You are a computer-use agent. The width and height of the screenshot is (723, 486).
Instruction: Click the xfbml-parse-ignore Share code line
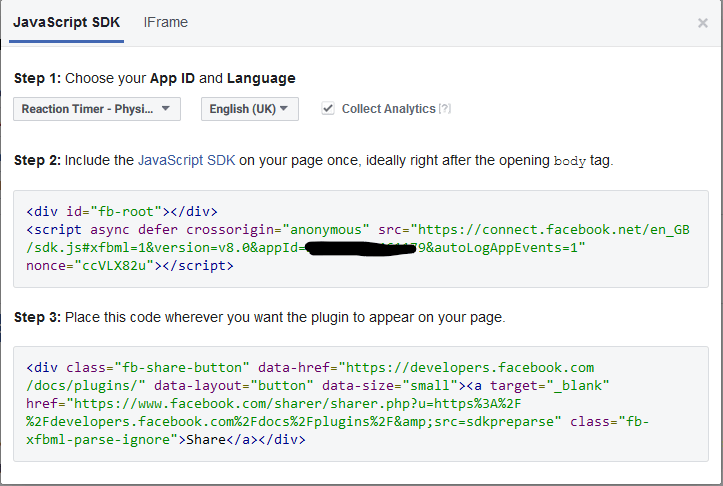(166, 439)
